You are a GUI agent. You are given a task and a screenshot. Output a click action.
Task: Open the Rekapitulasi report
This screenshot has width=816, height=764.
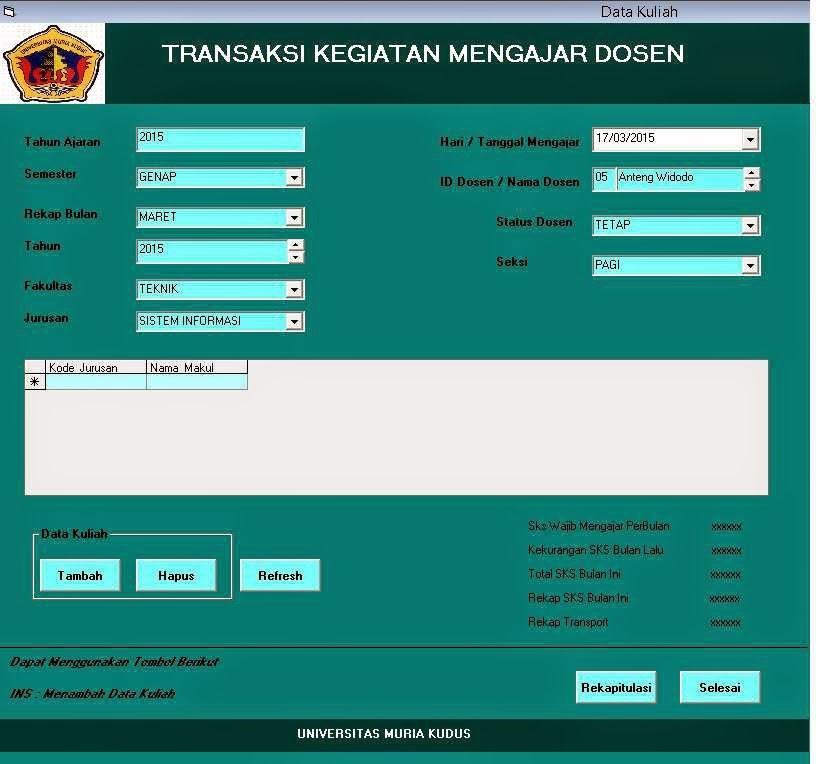click(x=616, y=687)
